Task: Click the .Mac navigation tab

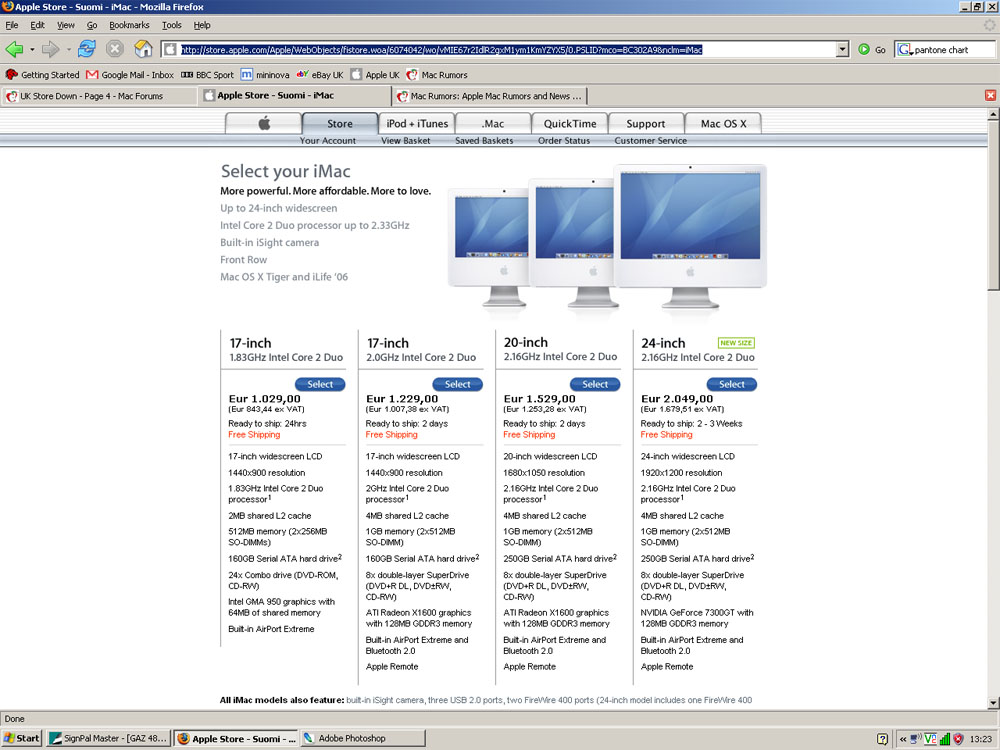Action: [x=493, y=123]
